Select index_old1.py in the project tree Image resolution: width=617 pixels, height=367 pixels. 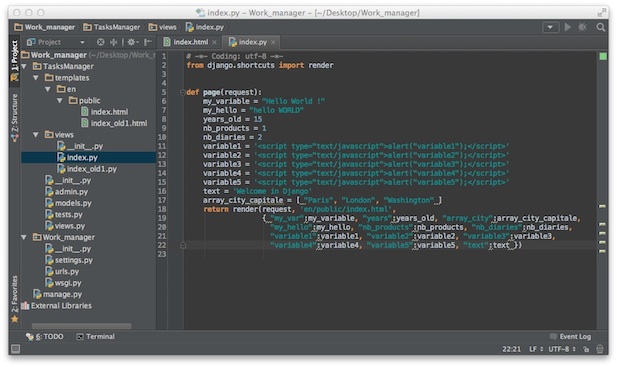click(87, 169)
